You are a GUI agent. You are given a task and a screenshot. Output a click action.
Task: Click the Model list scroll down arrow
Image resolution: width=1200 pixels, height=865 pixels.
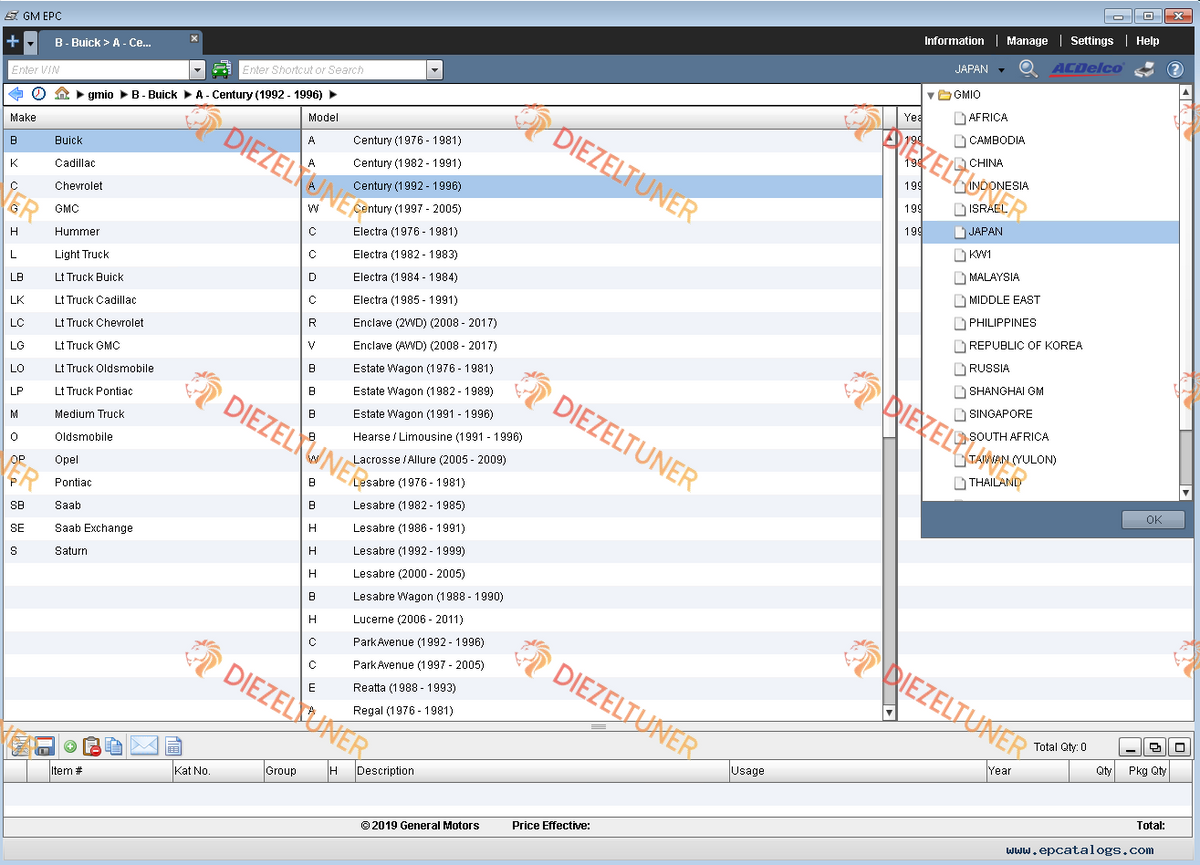click(889, 713)
